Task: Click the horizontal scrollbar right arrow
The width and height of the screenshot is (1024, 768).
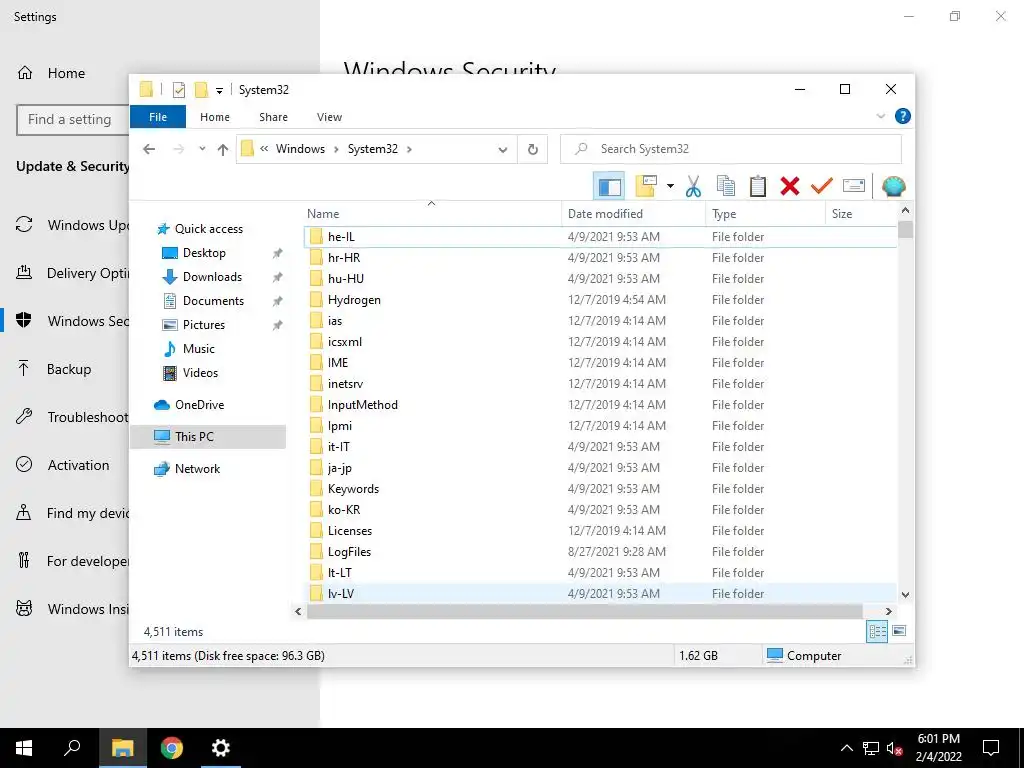Action: point(888,612)
